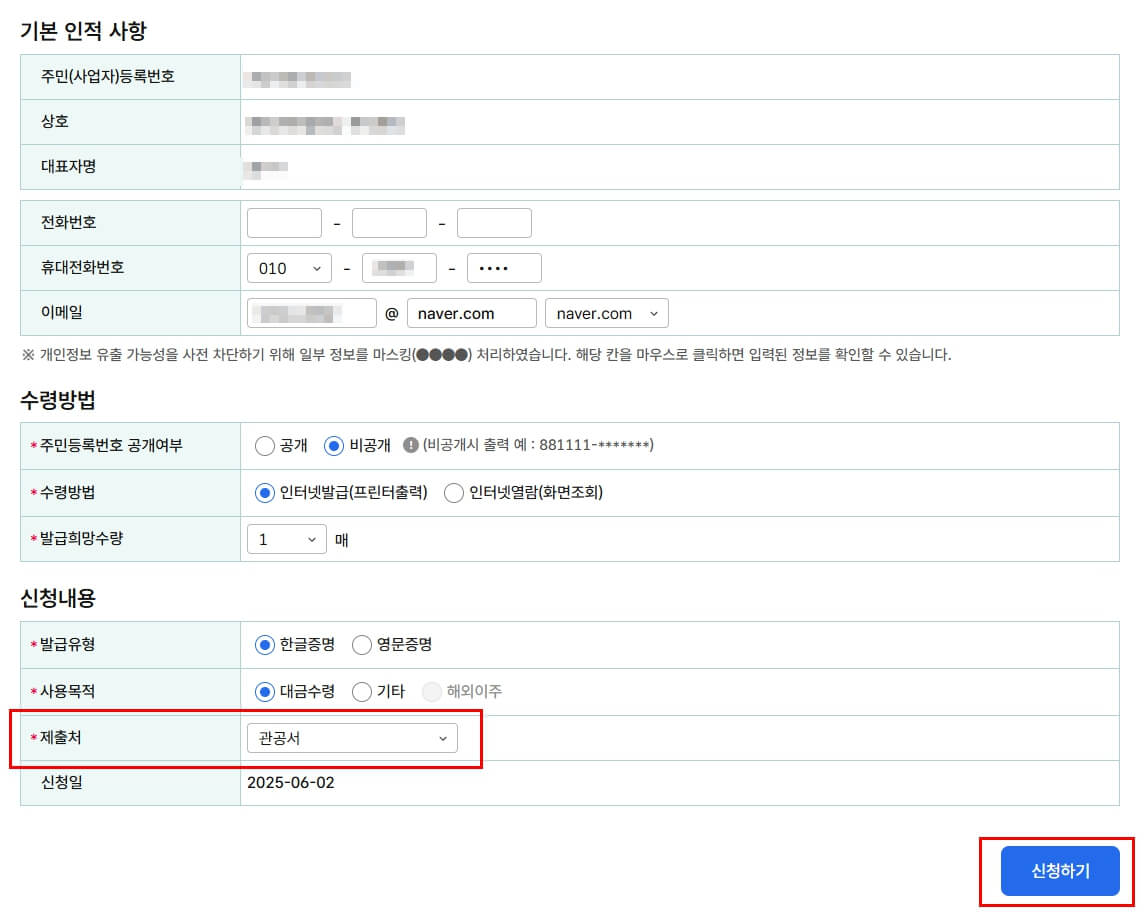Open the 제출처 dropdown showing 관공서
The height and width of the screenshot is (920, 1148).
point(355,738)
